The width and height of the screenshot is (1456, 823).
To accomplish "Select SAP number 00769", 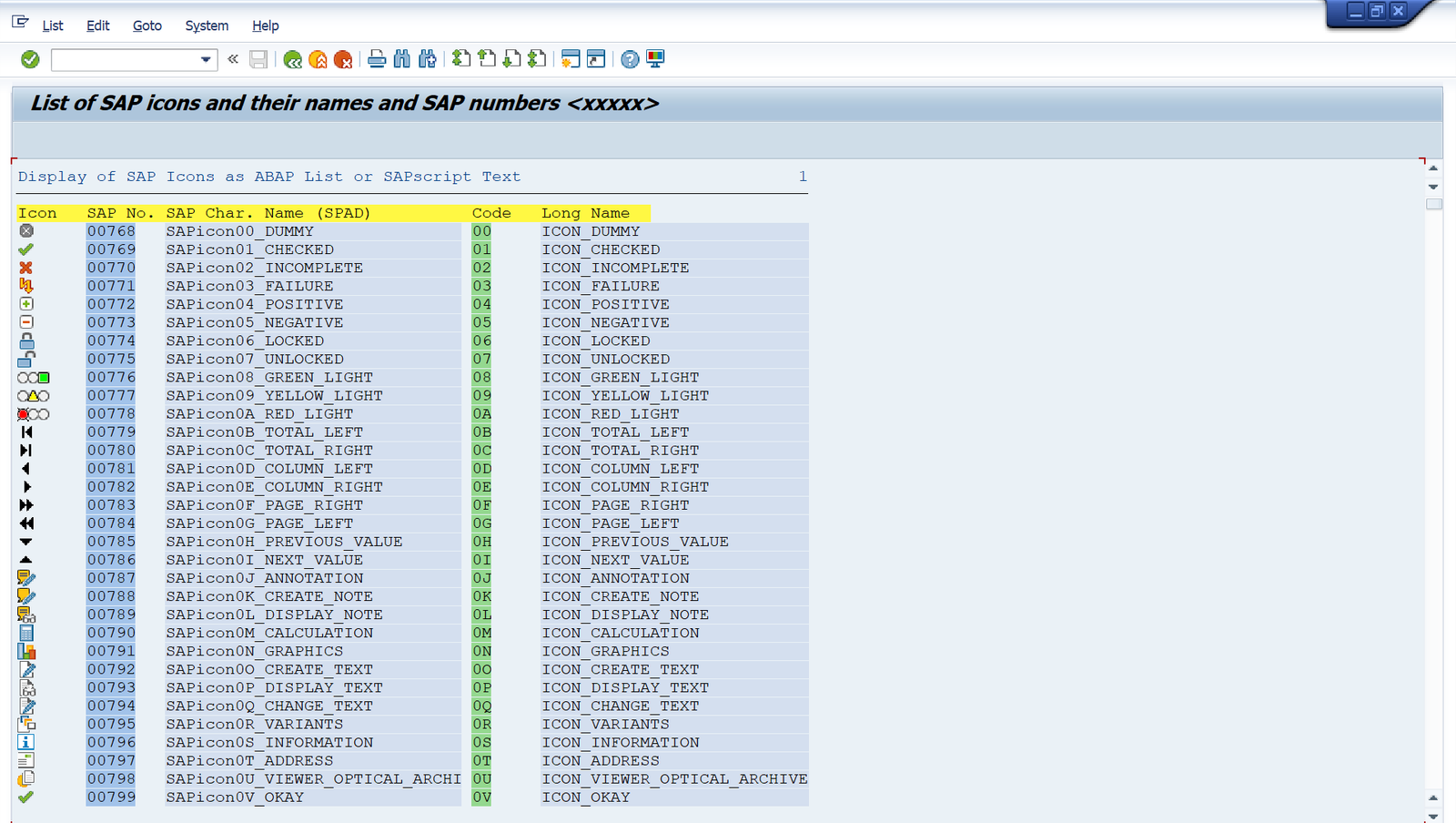I will point(111,249).
